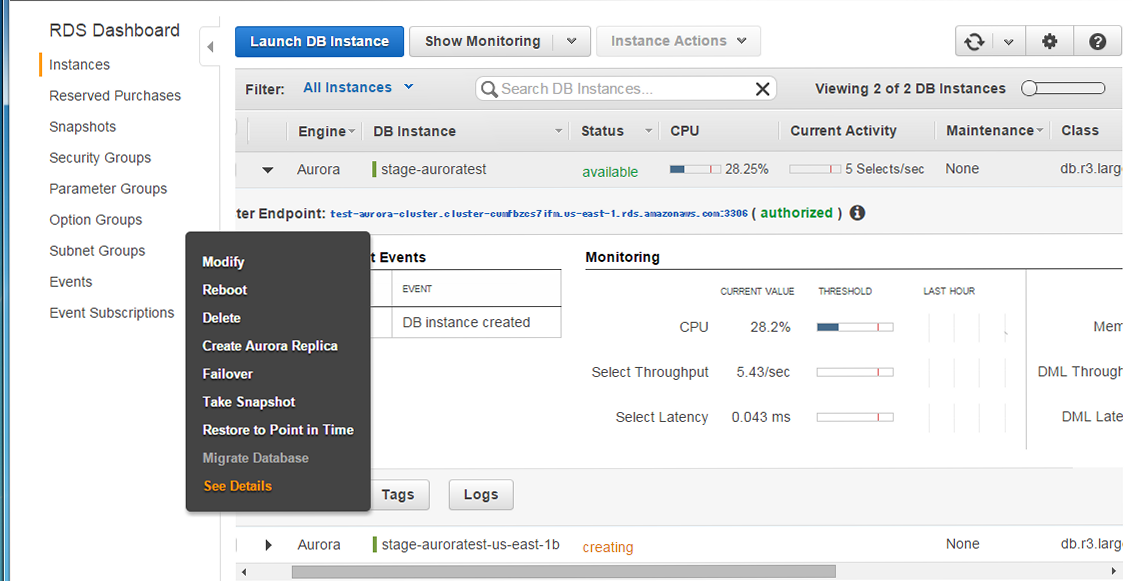Sort by the Maintenance column header

(995, 131)
